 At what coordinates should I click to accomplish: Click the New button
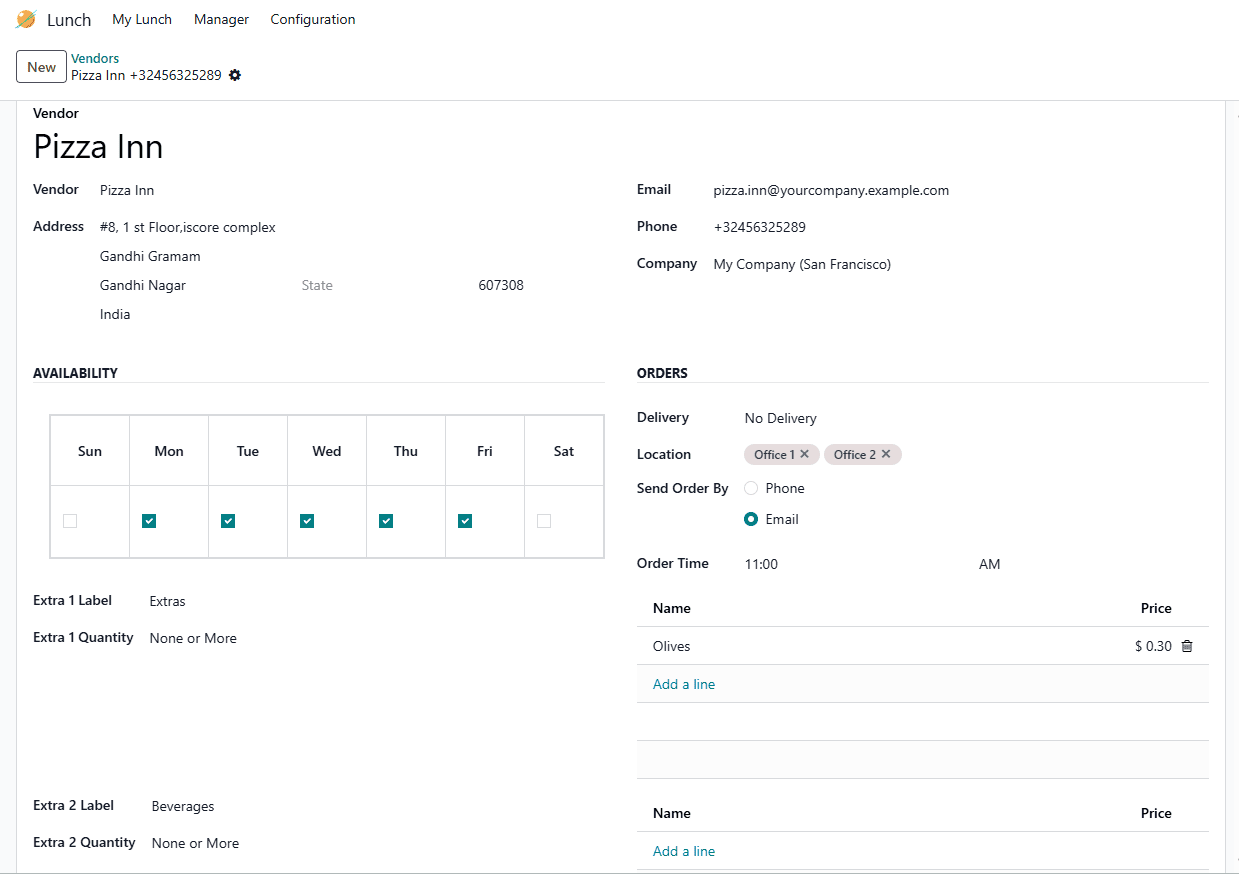pos(41,67)
